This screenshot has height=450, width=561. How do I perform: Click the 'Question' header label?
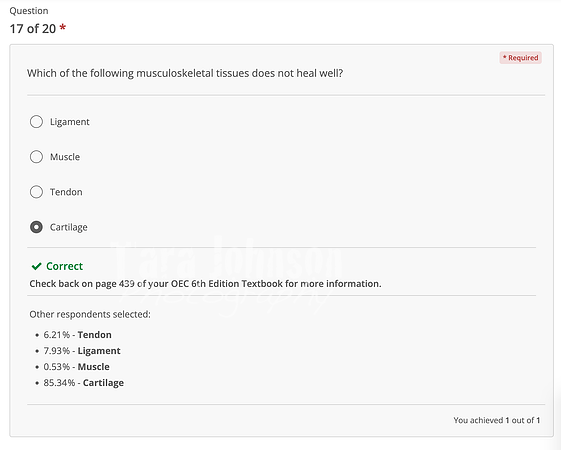coord(29,11)
